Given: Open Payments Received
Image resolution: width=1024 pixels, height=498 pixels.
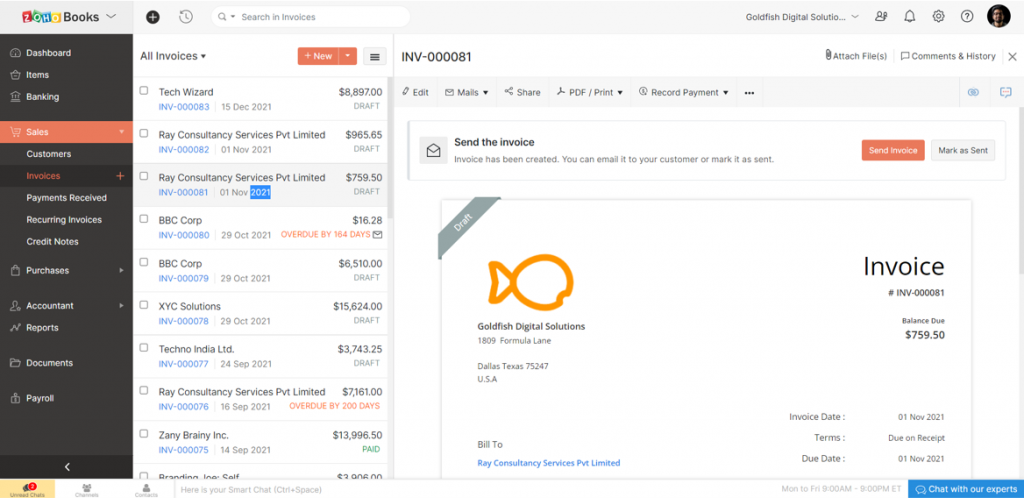Looking at the screenshot, I should point(67,198).
